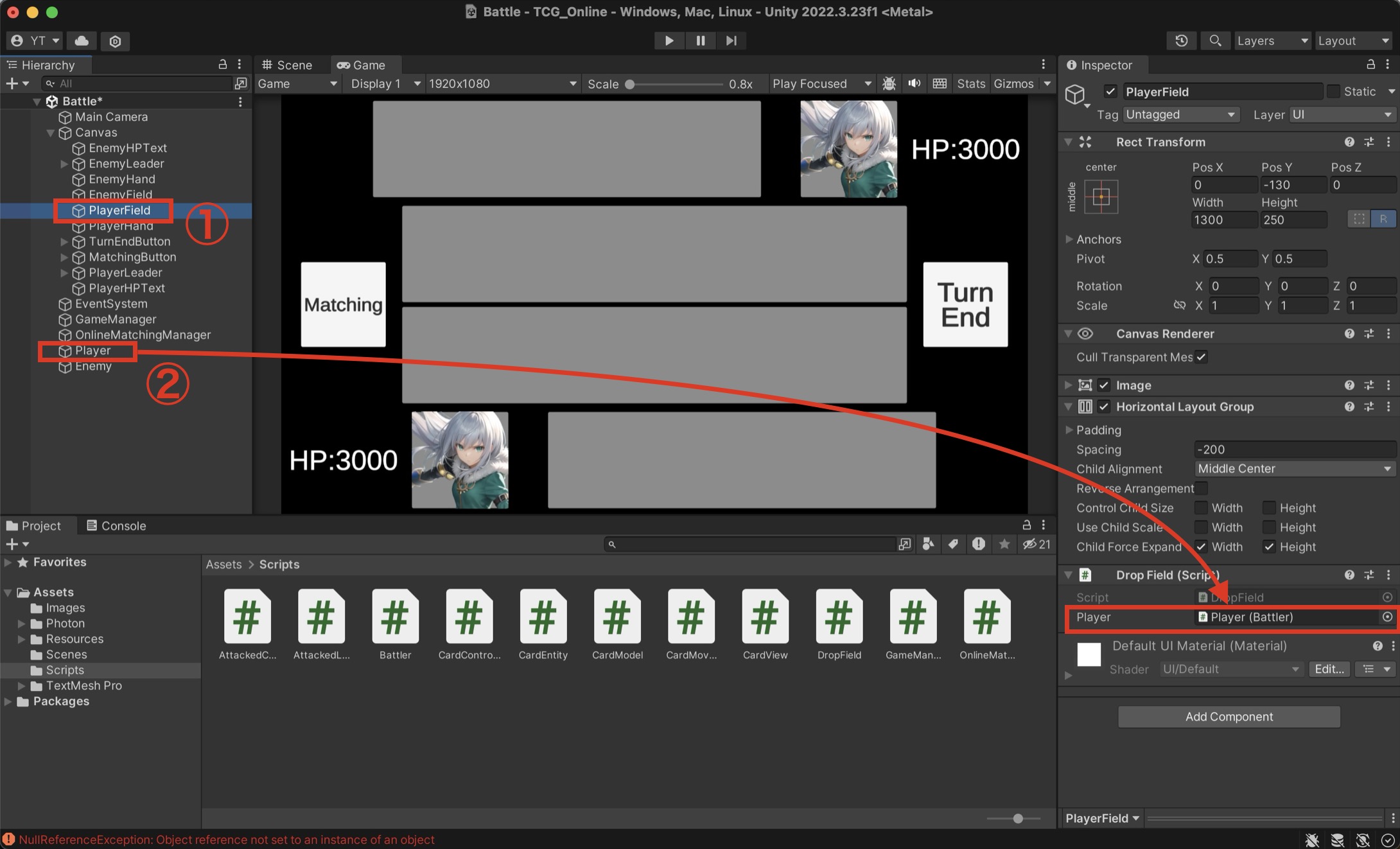Click the object picker beside Player field
Screen dimensions: 1400x849
point(1387,617)
